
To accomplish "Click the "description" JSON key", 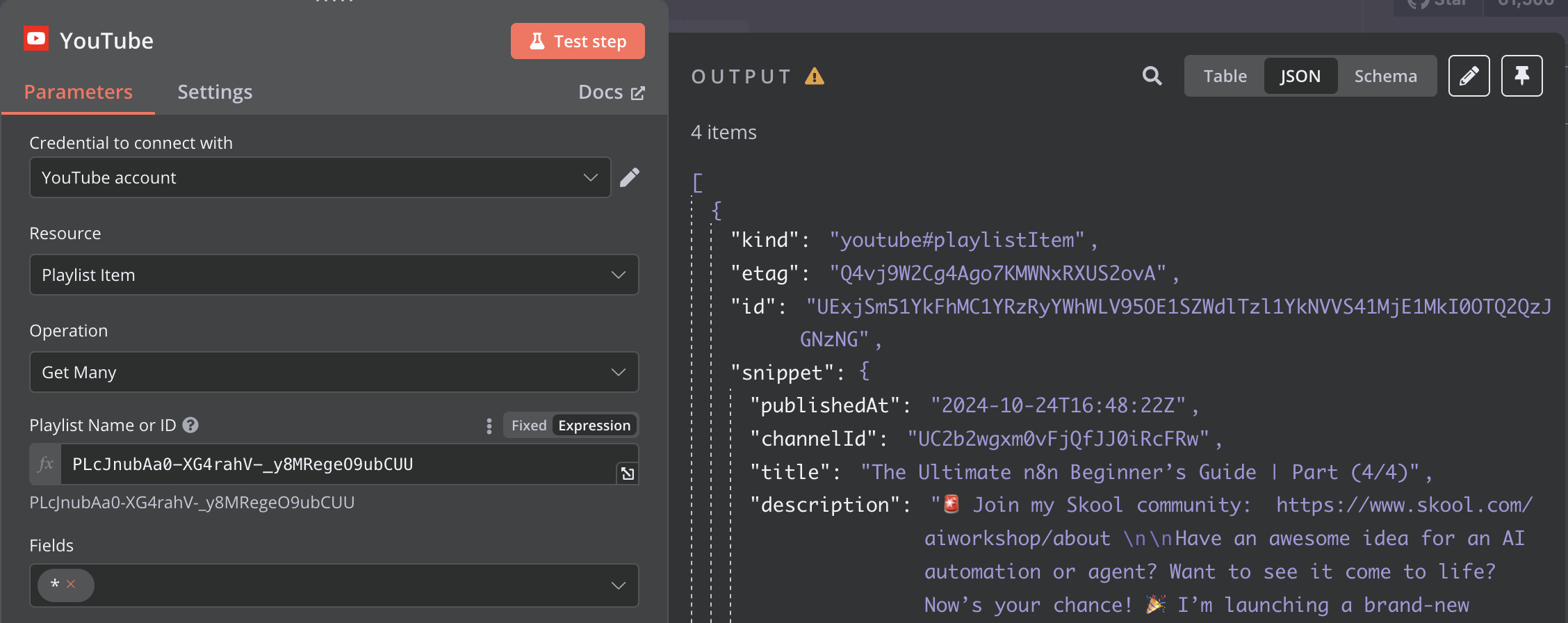I will tap(826, 505).
